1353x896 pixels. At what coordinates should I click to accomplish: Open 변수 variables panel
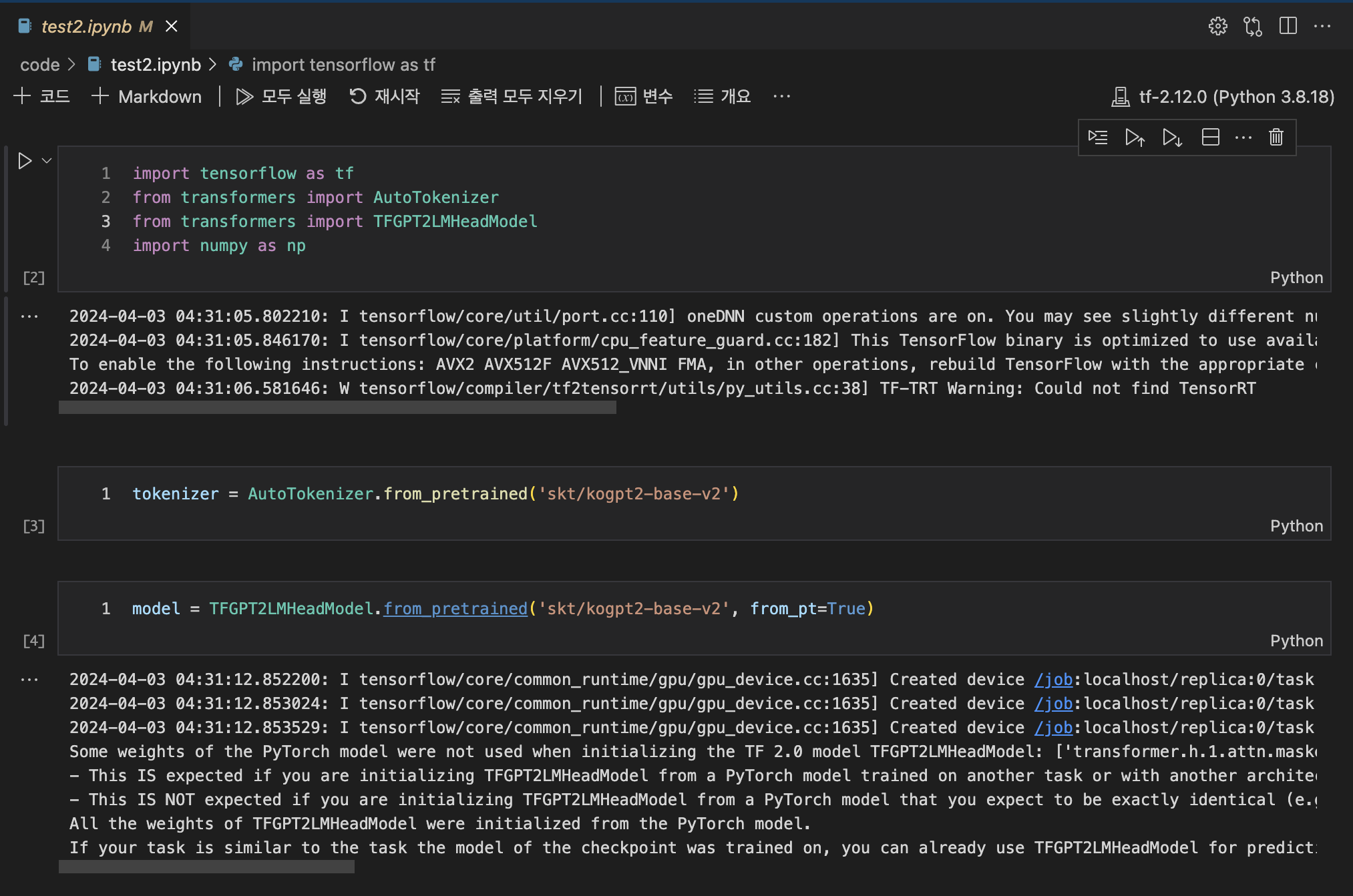[644, 97]
